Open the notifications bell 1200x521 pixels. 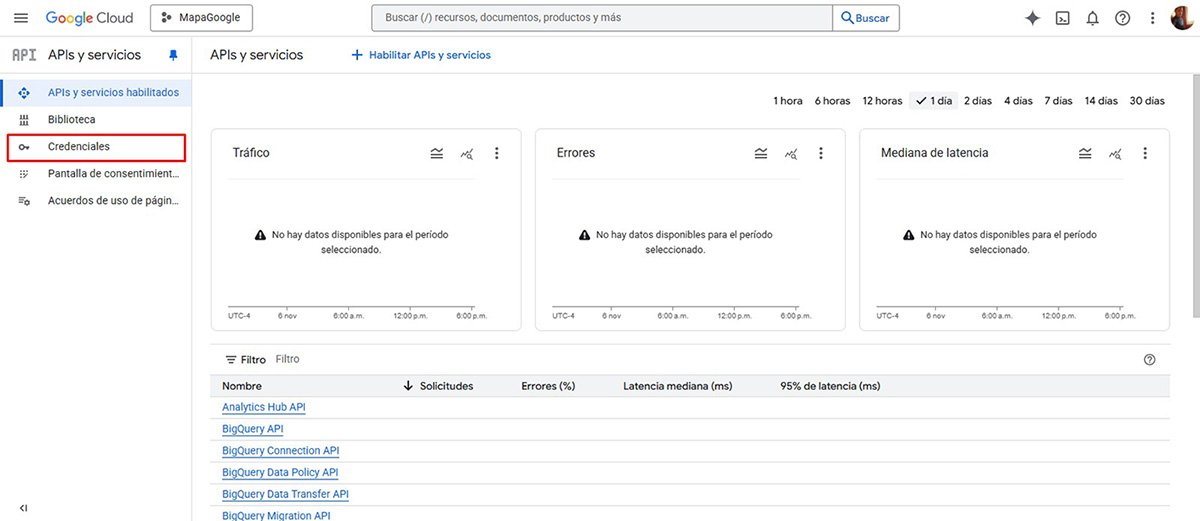click(1093, 18)
